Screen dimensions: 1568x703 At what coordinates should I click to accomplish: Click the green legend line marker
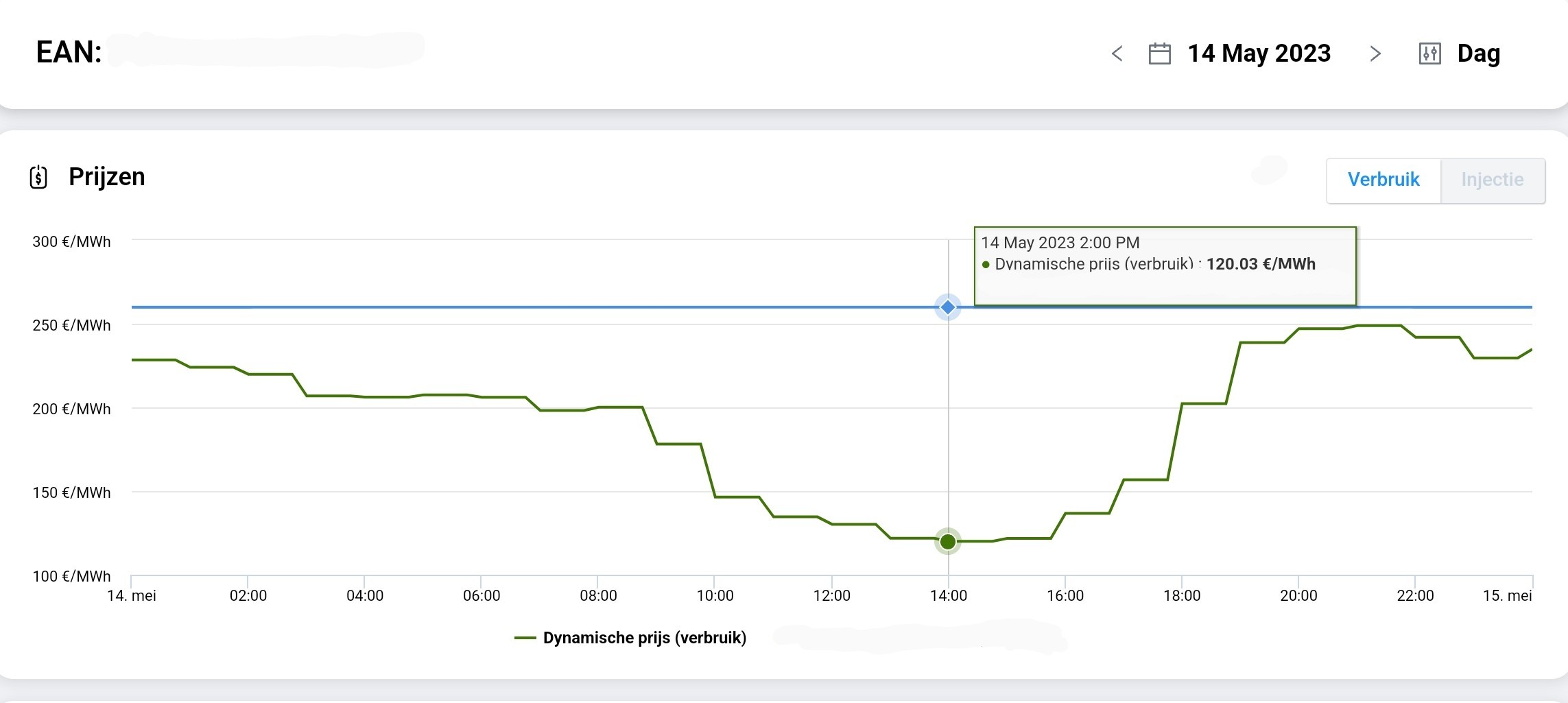(x=525, y=638)
